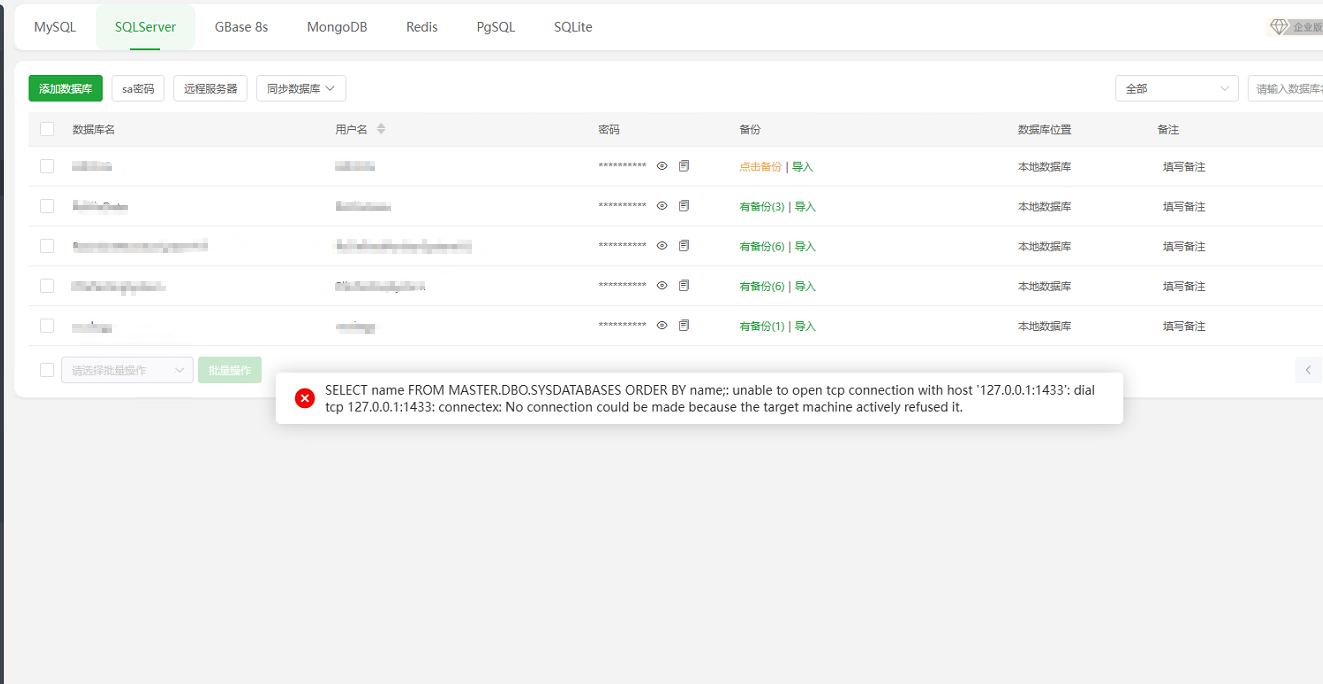Viewport: 1323px width, 684px height.
Task: Show password for the first database row
Action: pyautogui.click(x=662, y=166)
